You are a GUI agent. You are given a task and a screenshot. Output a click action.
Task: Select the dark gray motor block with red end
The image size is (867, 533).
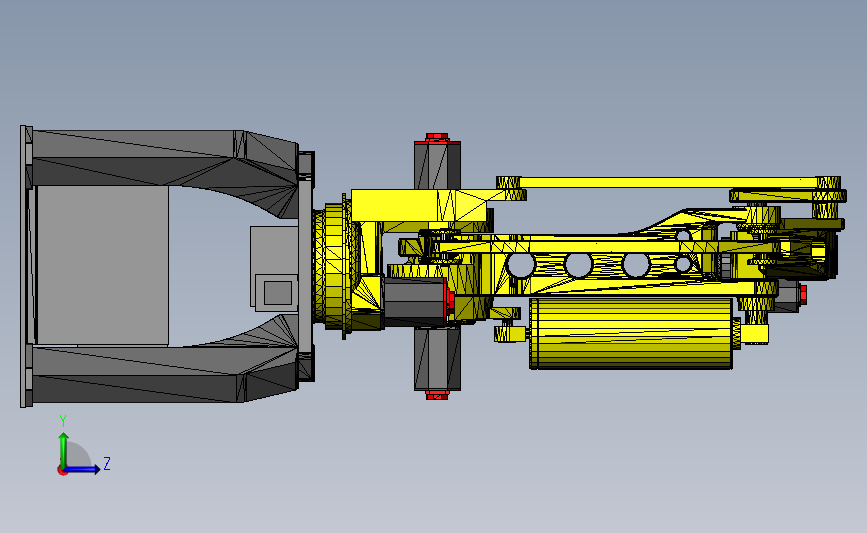[415, 302]
